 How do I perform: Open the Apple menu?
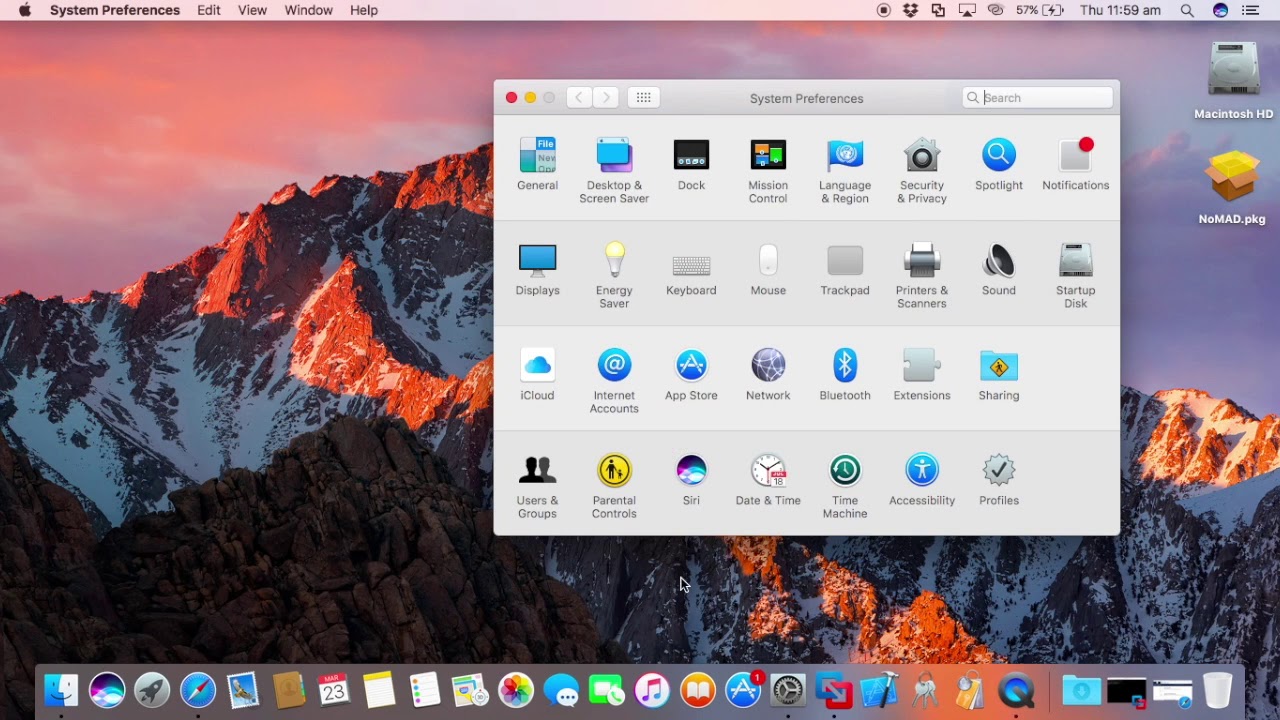click(x=25, y=10)
